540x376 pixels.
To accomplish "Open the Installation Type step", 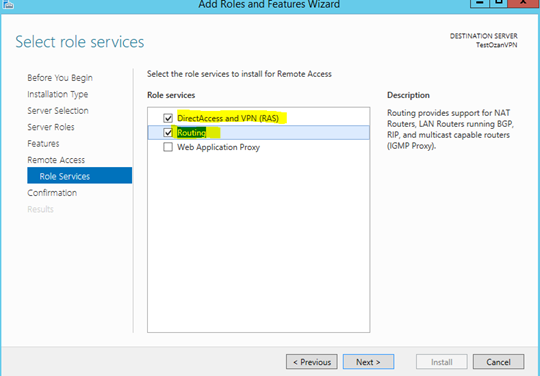I will tap(58, 94).
